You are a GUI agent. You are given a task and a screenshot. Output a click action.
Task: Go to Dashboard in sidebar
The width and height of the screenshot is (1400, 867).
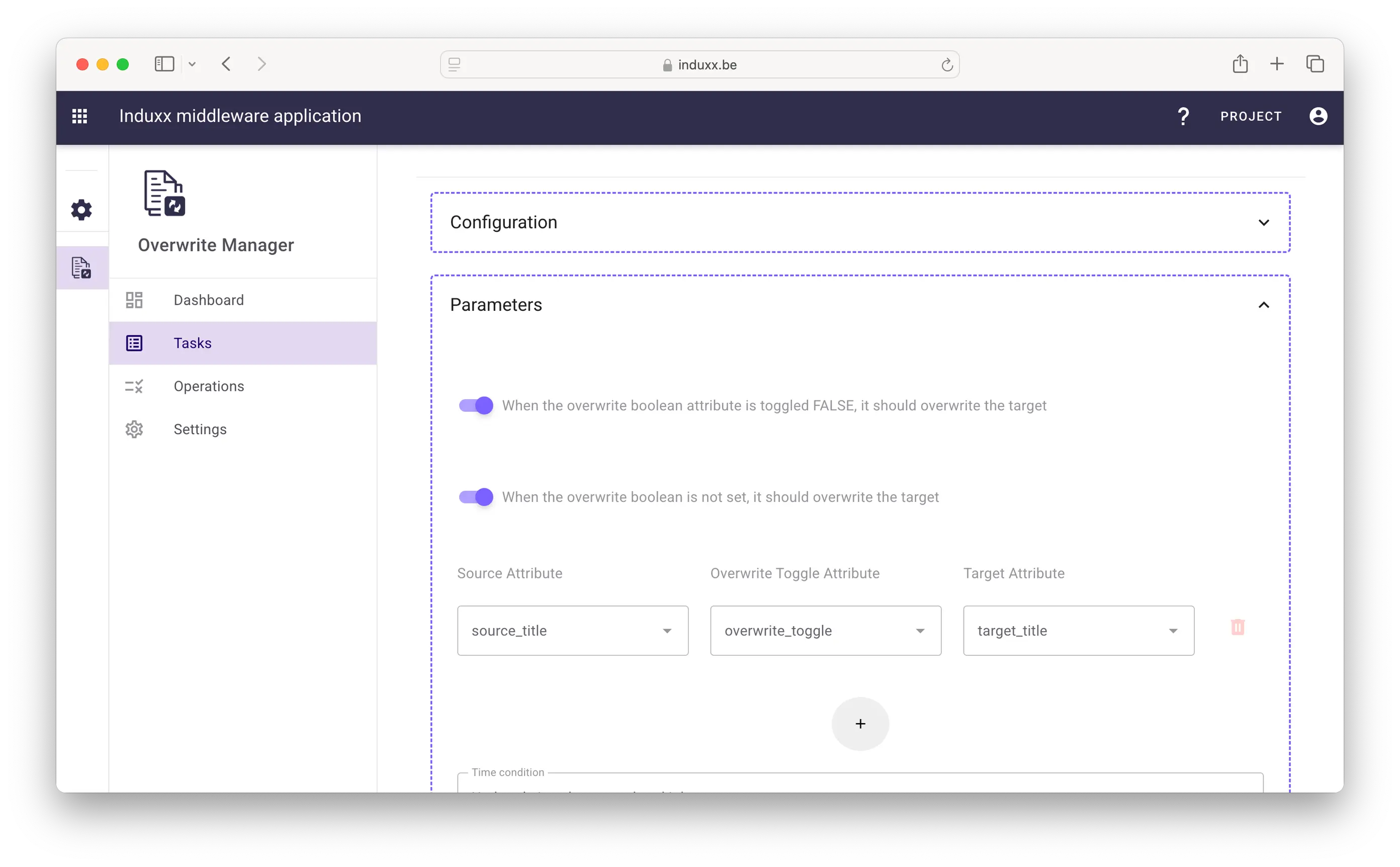click(209, 300)
